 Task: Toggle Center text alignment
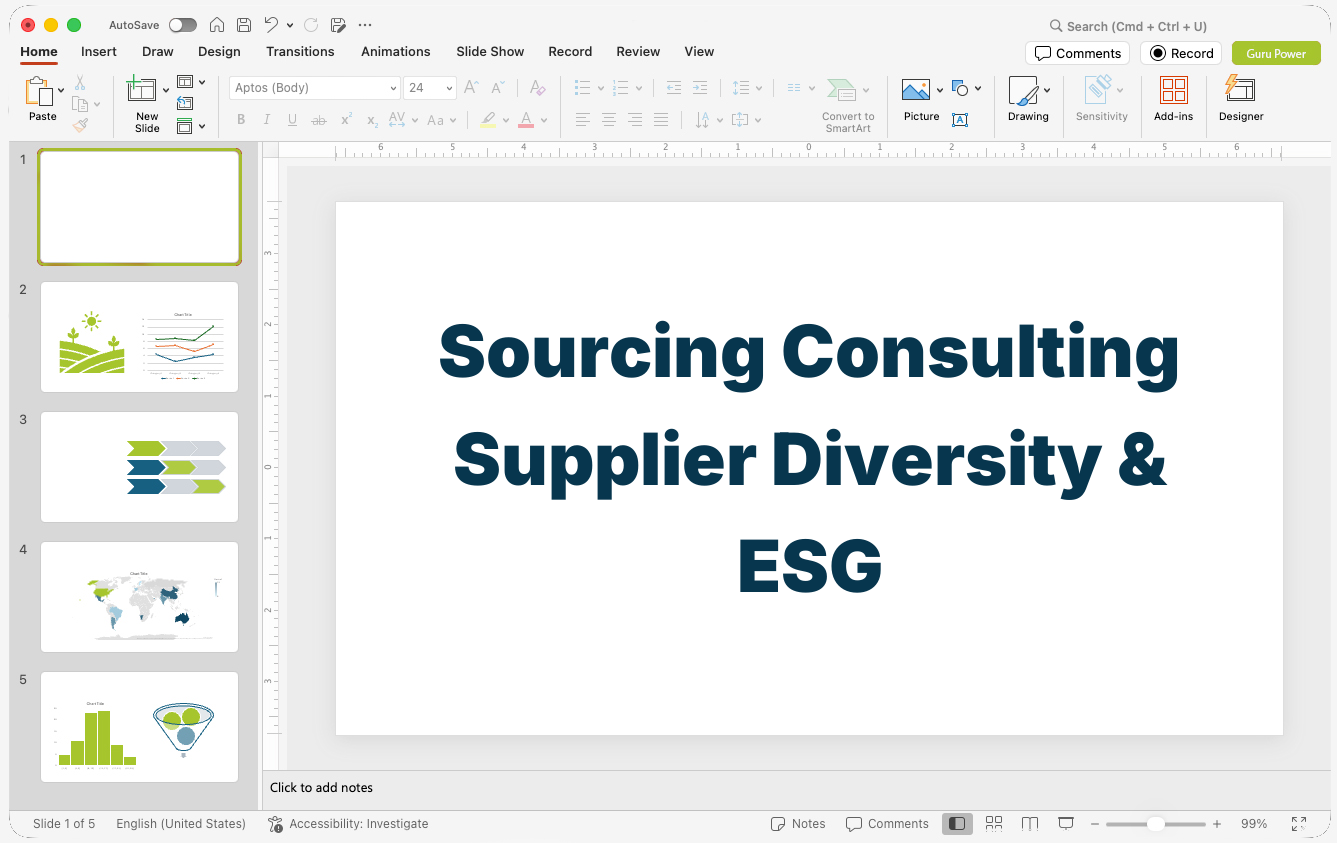click(x=609, y=120)
